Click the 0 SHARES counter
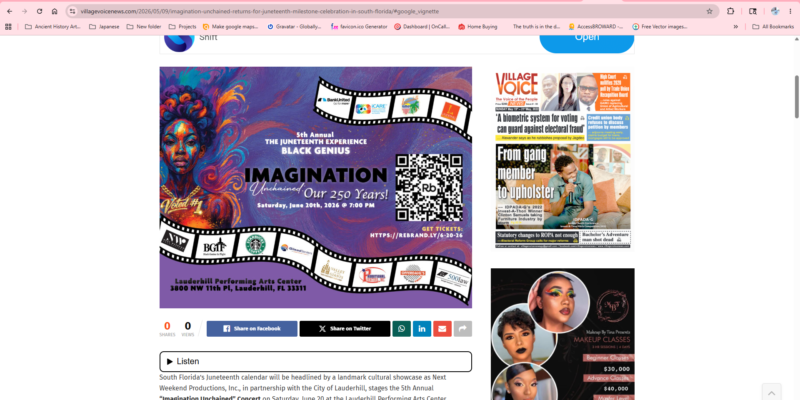800x400 pixels. click(167, 329)
